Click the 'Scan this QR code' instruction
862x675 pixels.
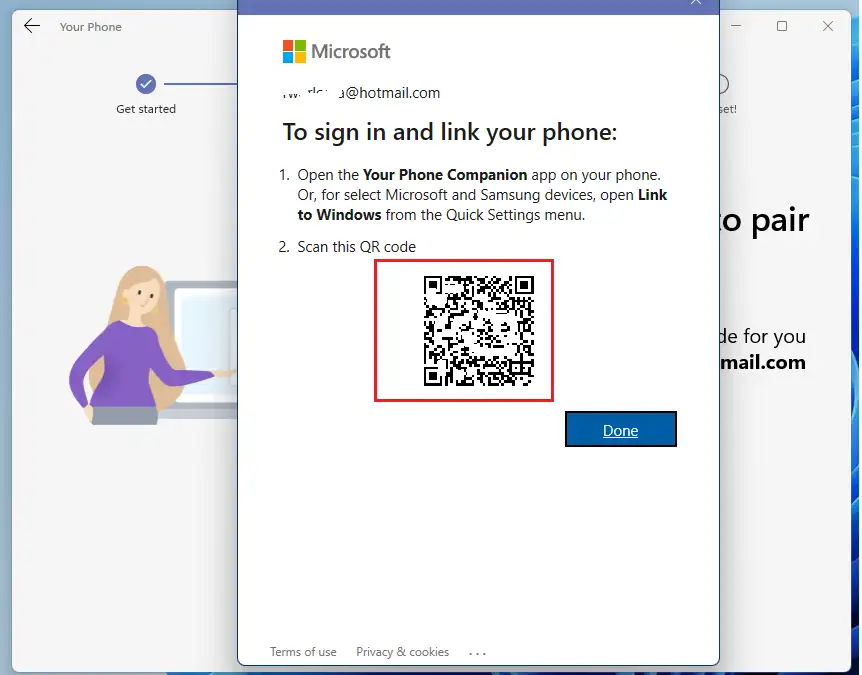coord(356,247)
